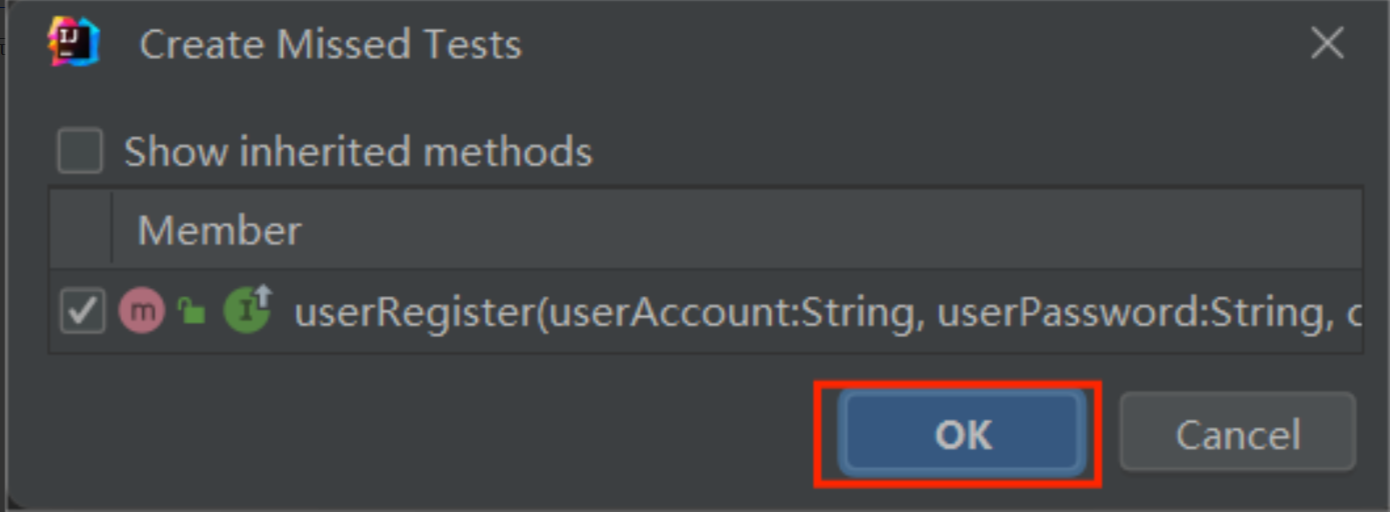Click the empty checkbox column header

(x=81, y=231)
